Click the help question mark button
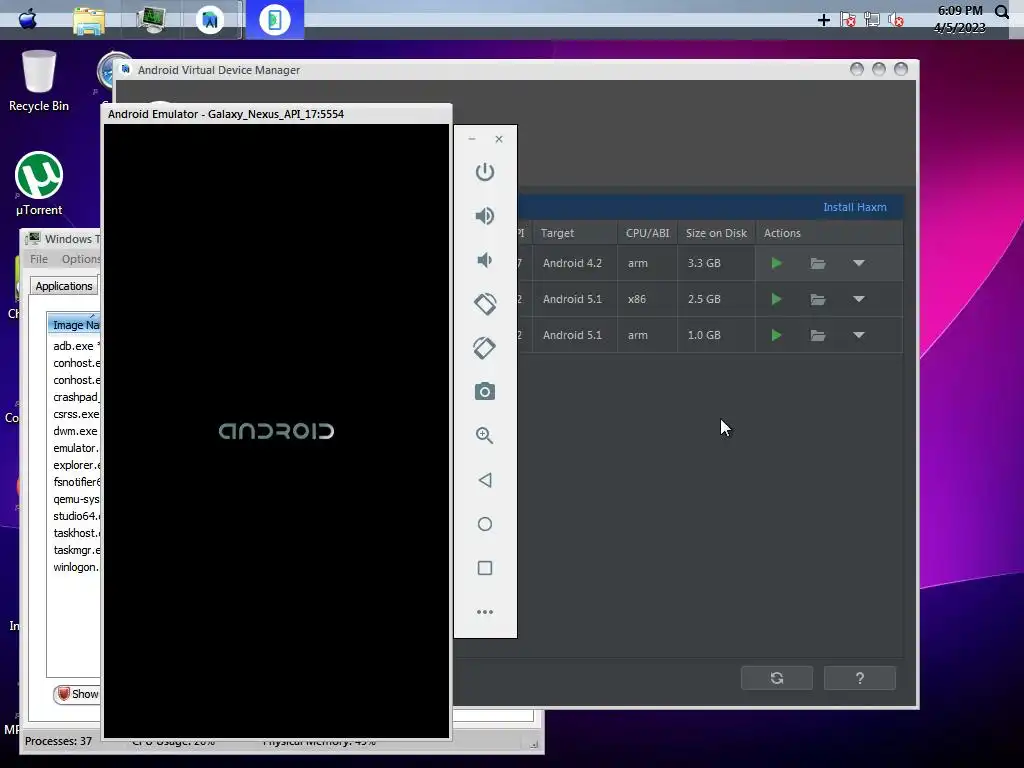 point(859,678)
